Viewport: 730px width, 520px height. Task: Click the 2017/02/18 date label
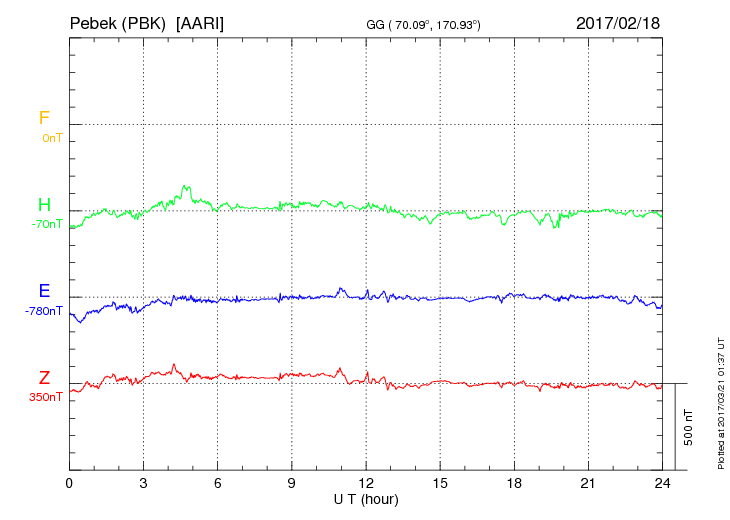click(618, 22)
